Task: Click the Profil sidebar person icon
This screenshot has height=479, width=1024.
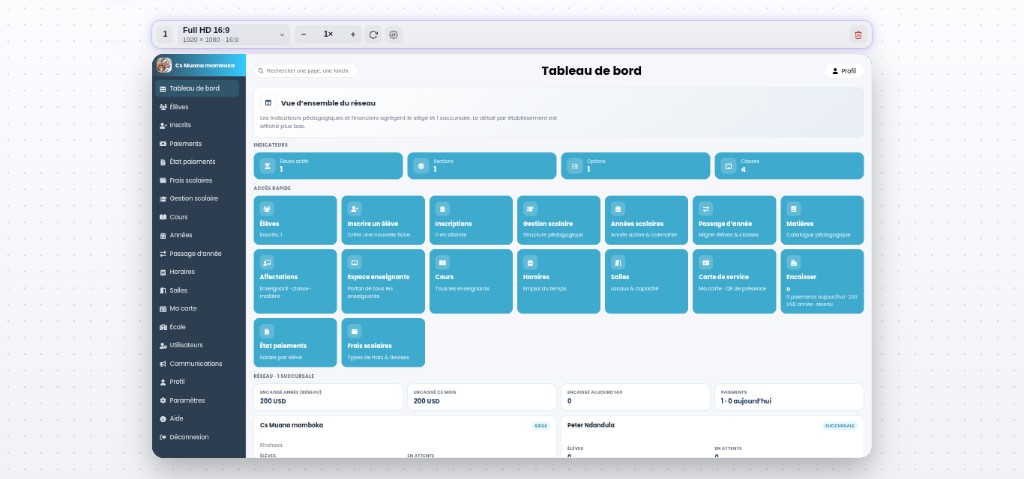Action: coord(163,382)
